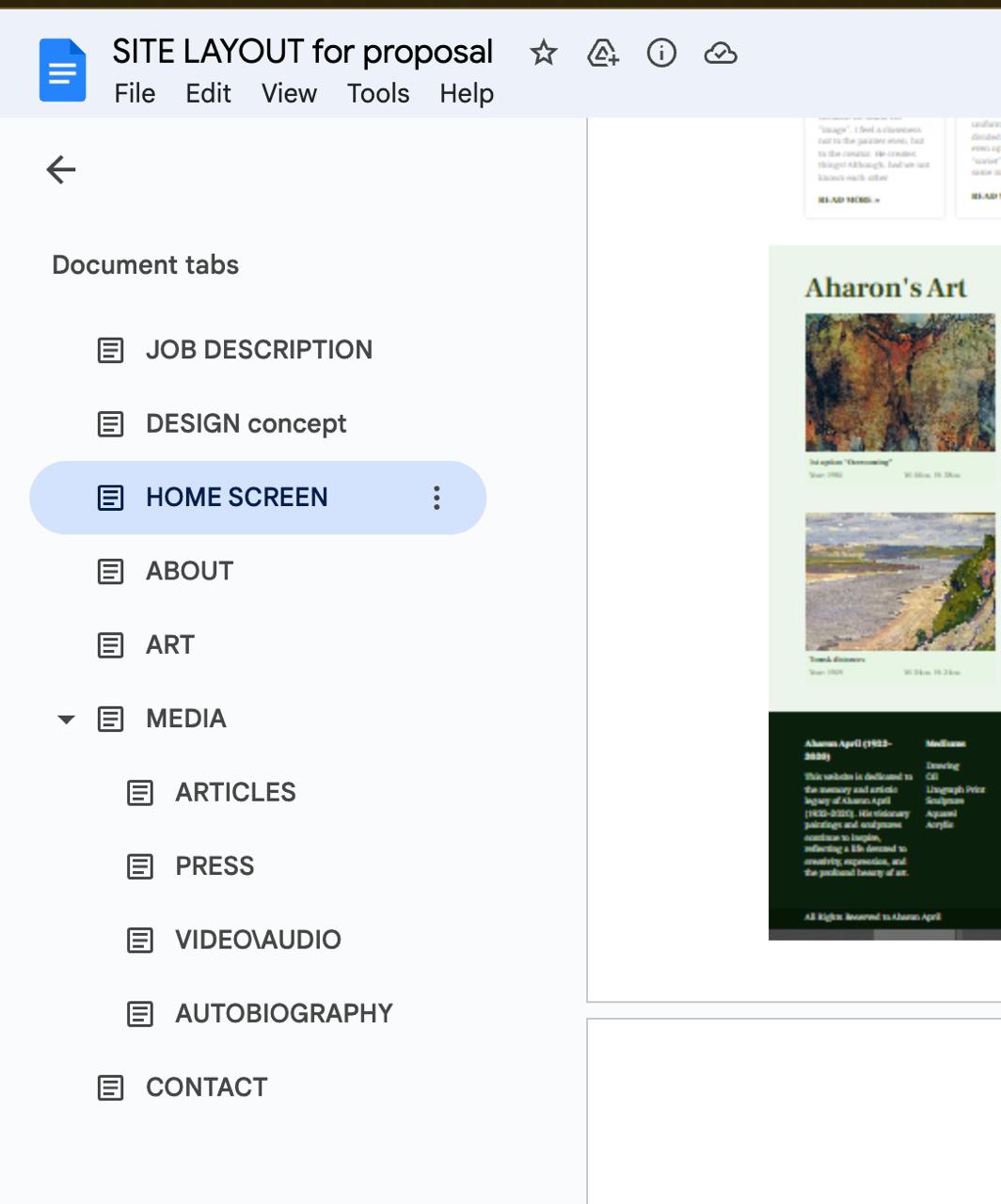Viewport: 1001px width, 1204px height.
Task: Open the Edit menu
Action: pyautogui.click(x=208, y=93)
